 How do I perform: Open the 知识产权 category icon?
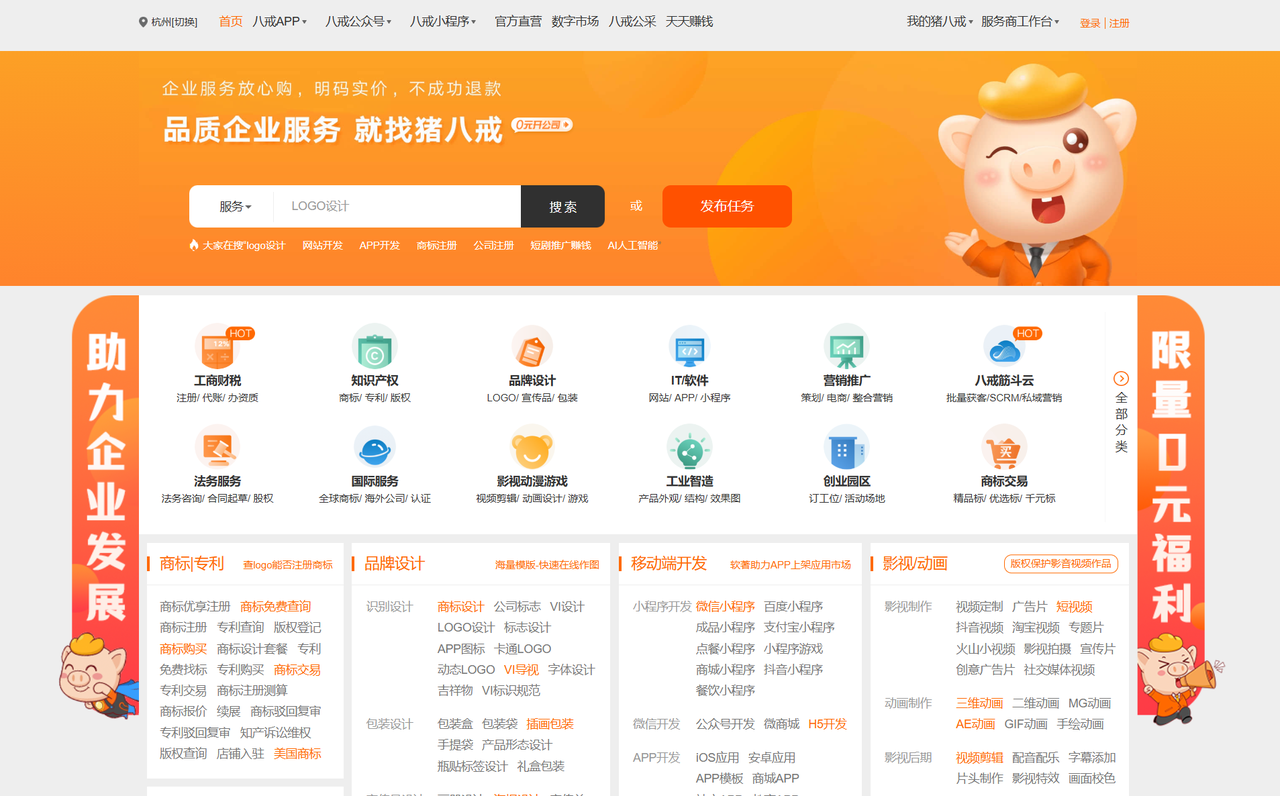pyautogui.click(x=375, y=348)
